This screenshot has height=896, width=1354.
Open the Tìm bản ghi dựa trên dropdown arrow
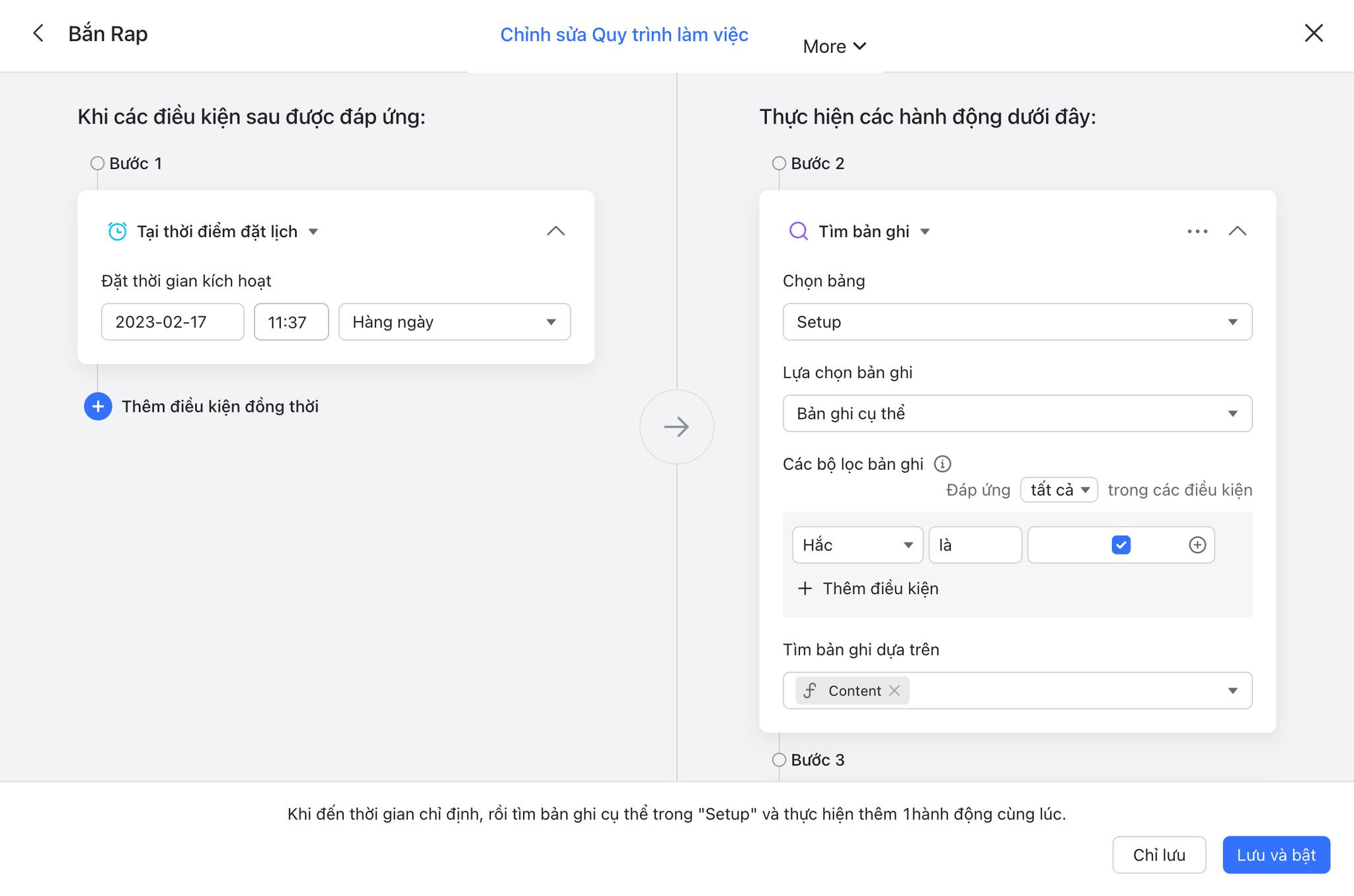(x=1233, y=691)
